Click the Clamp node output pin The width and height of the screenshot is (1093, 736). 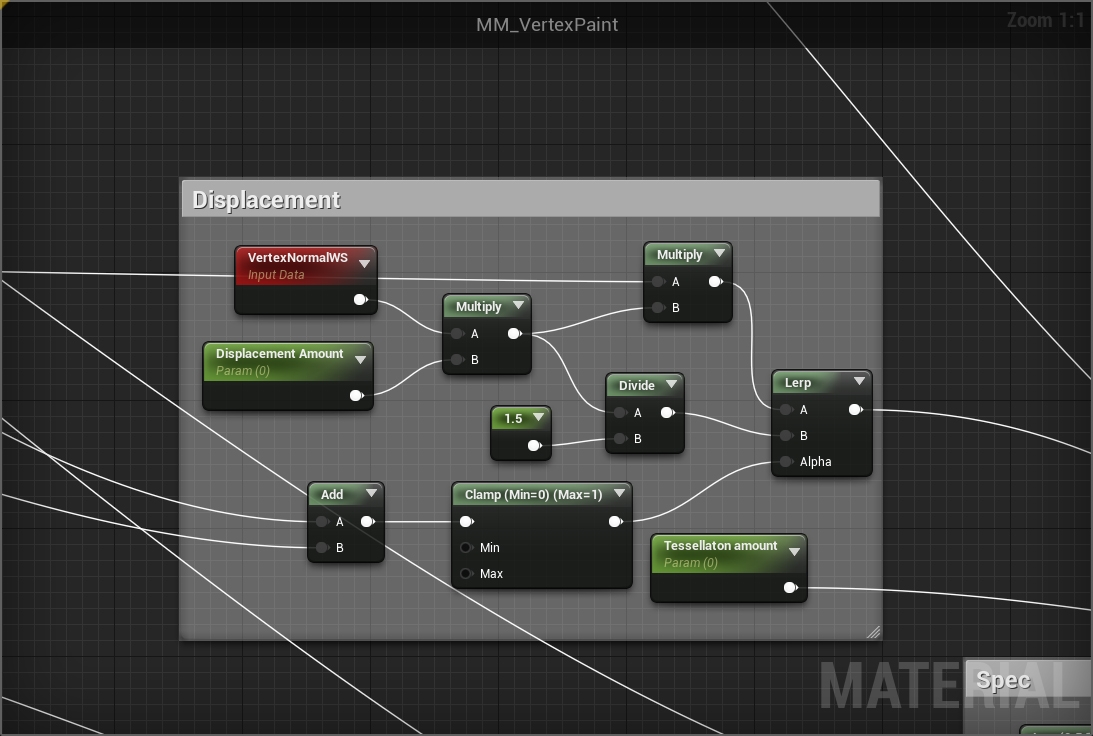click(x=616, y=521)
